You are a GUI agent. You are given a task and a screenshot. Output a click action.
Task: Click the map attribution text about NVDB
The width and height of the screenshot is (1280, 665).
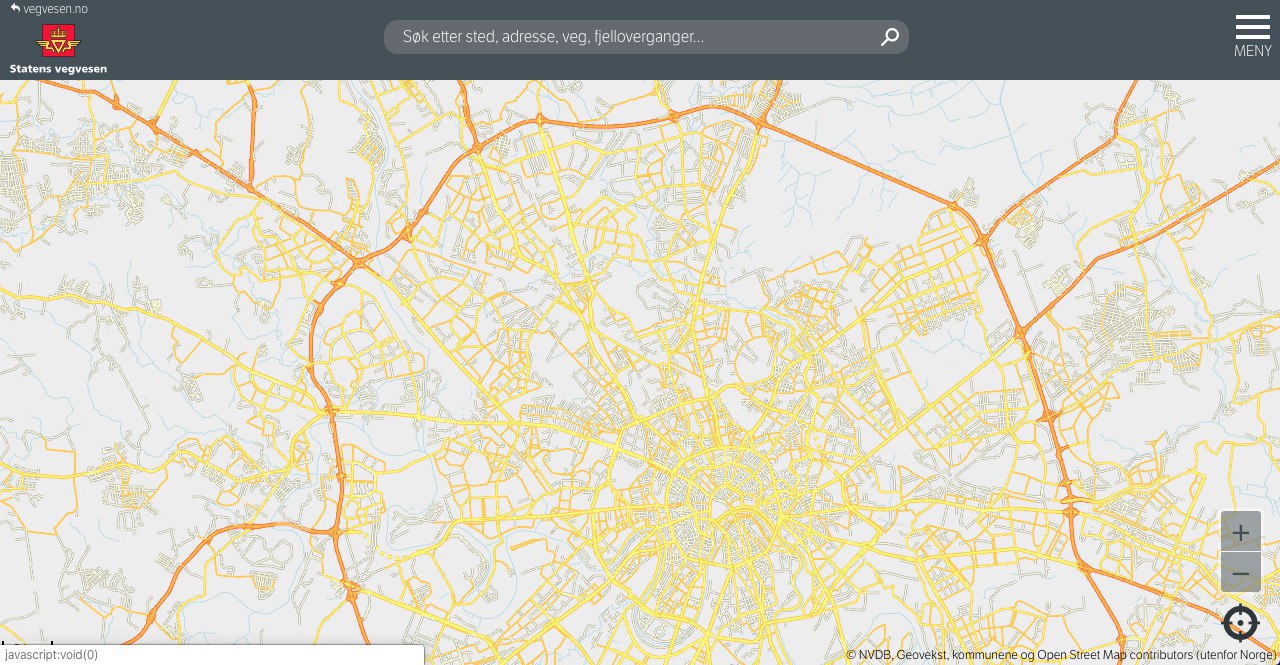pos(1062,655)
